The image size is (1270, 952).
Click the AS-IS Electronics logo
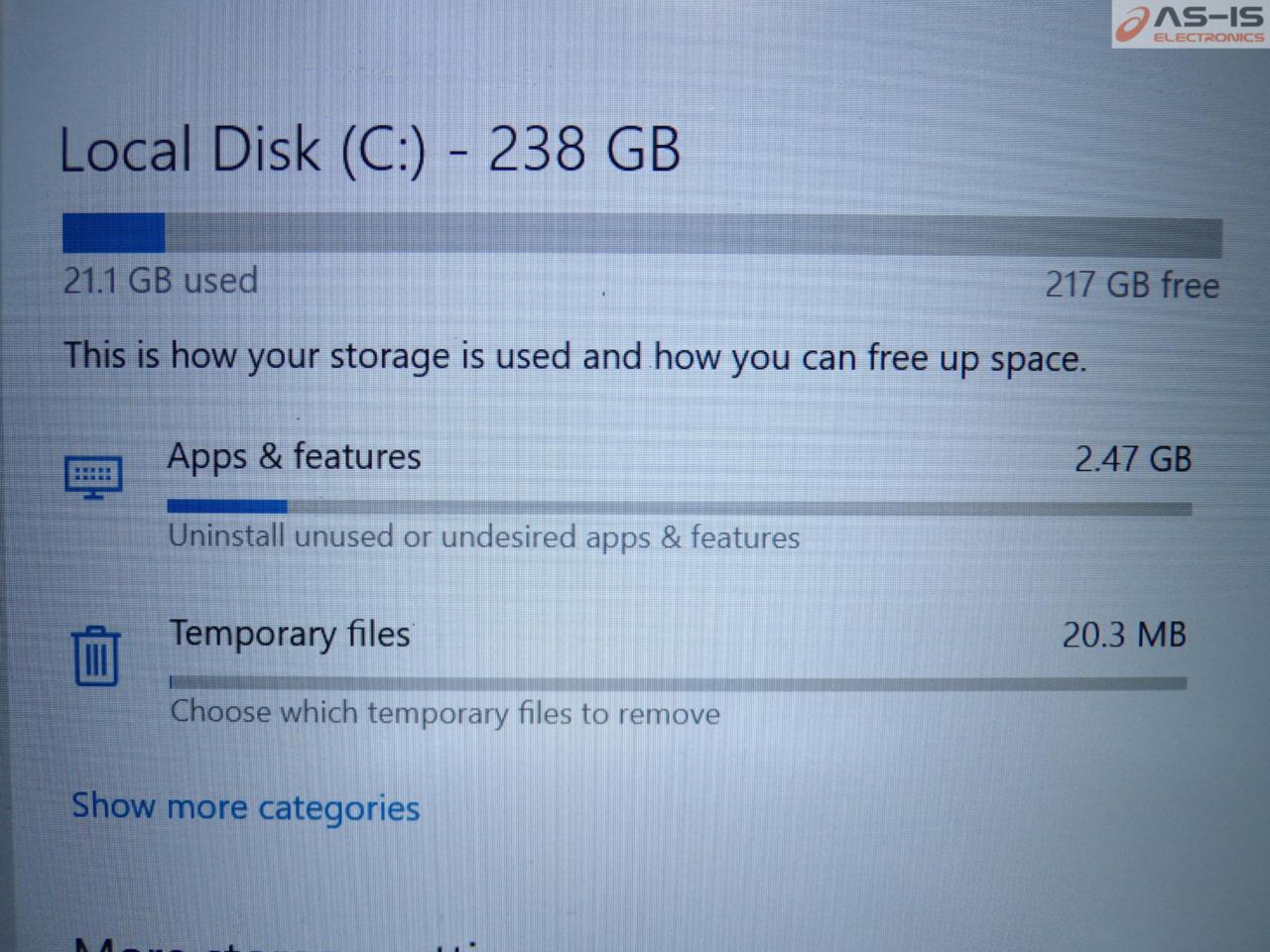pyautogui.click(x=1190, y=24)
